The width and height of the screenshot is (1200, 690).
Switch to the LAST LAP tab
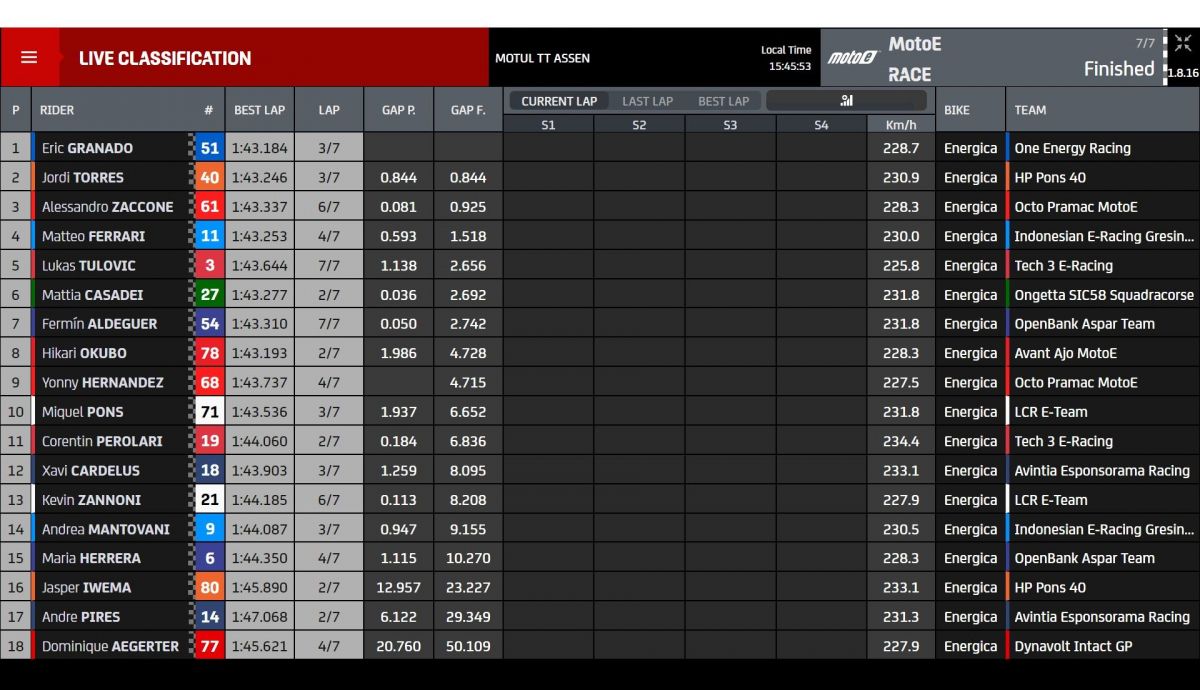[x=648, y=101]
